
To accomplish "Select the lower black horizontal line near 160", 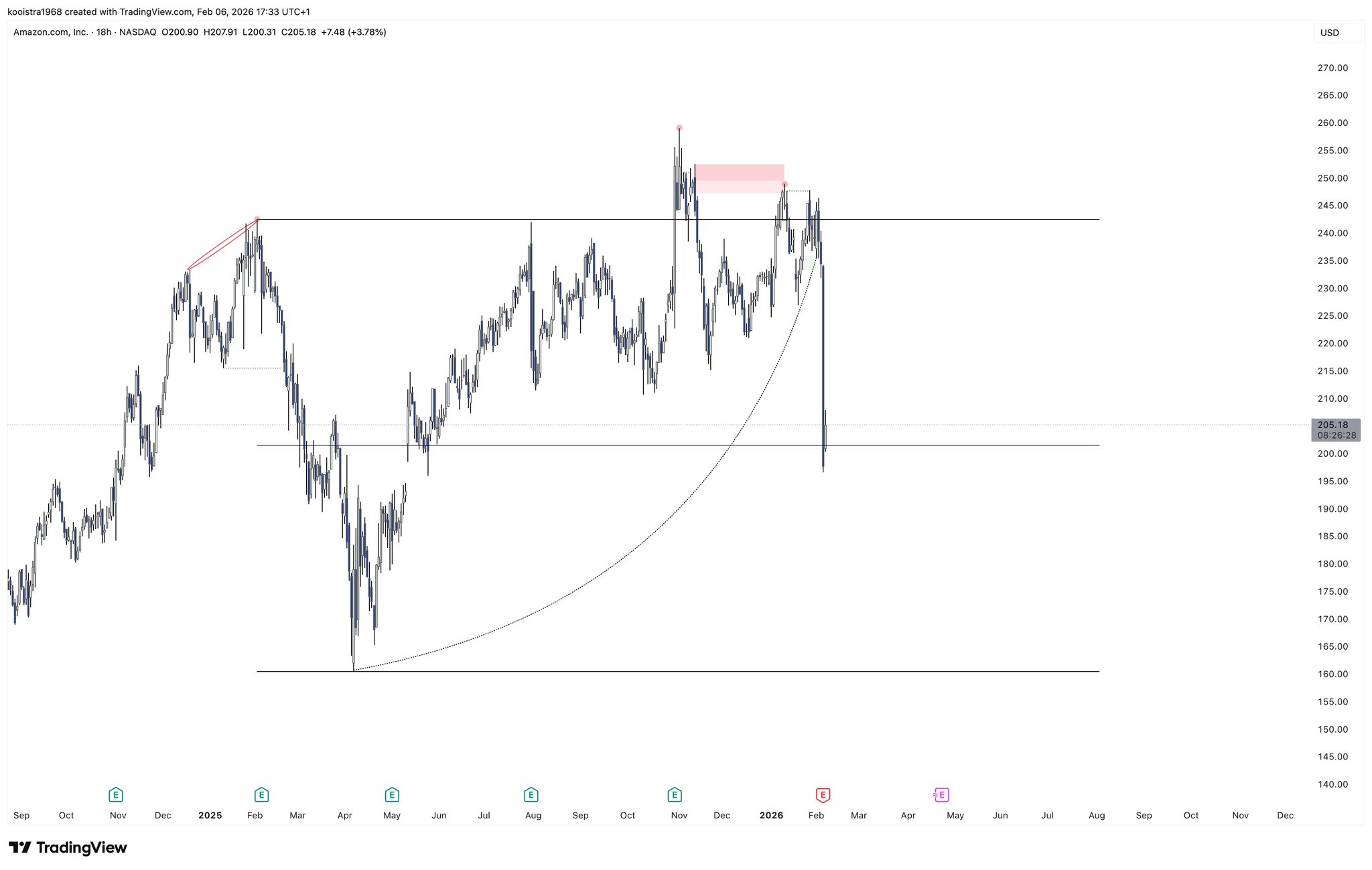I will click(670, 671).
